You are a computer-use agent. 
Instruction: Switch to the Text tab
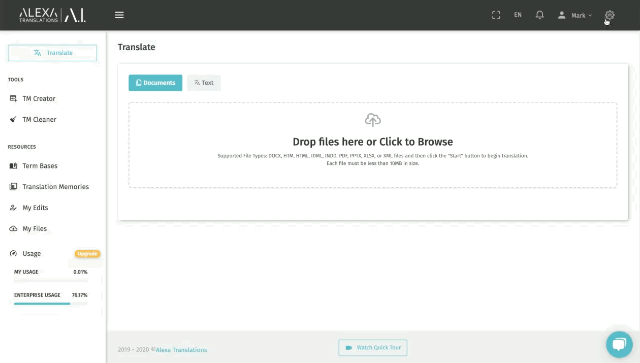[x=204, y=83]
